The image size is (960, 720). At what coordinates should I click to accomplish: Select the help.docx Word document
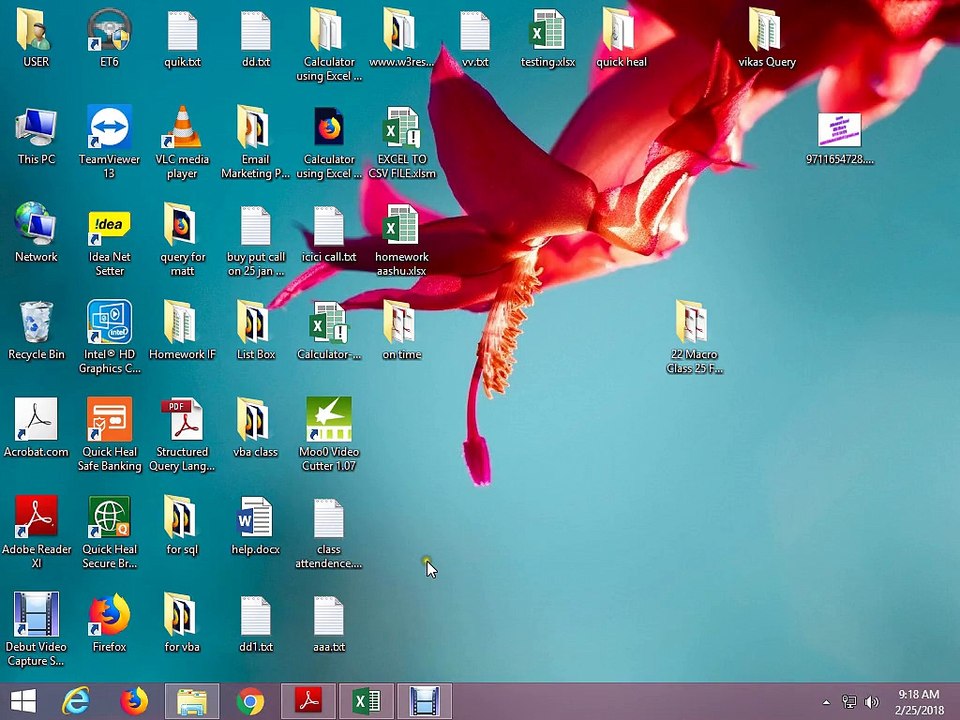pyautogui.click(x=255, y=518)
